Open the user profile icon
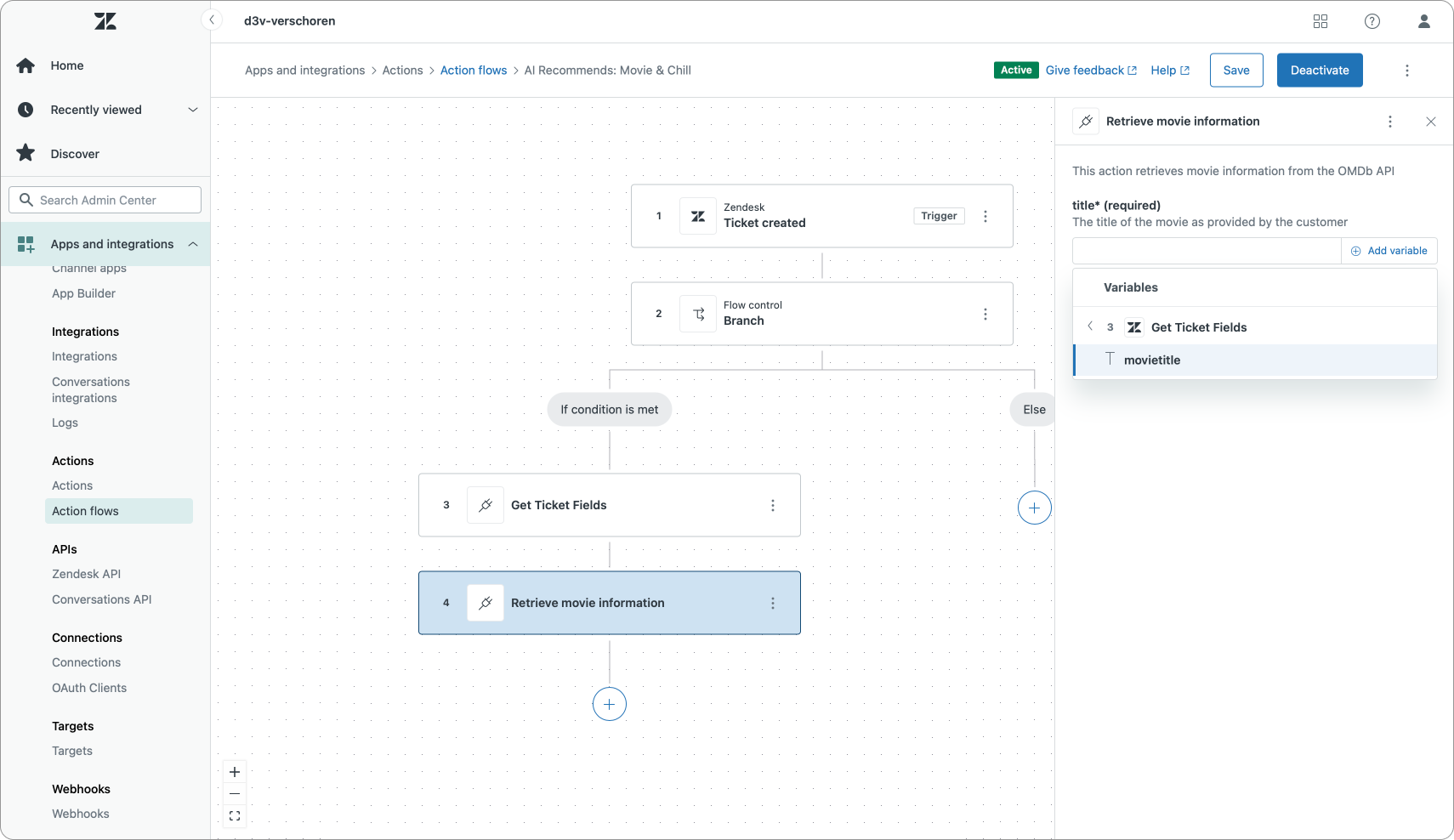Viewport: 1454px width, 840px height. point(1424,21)
